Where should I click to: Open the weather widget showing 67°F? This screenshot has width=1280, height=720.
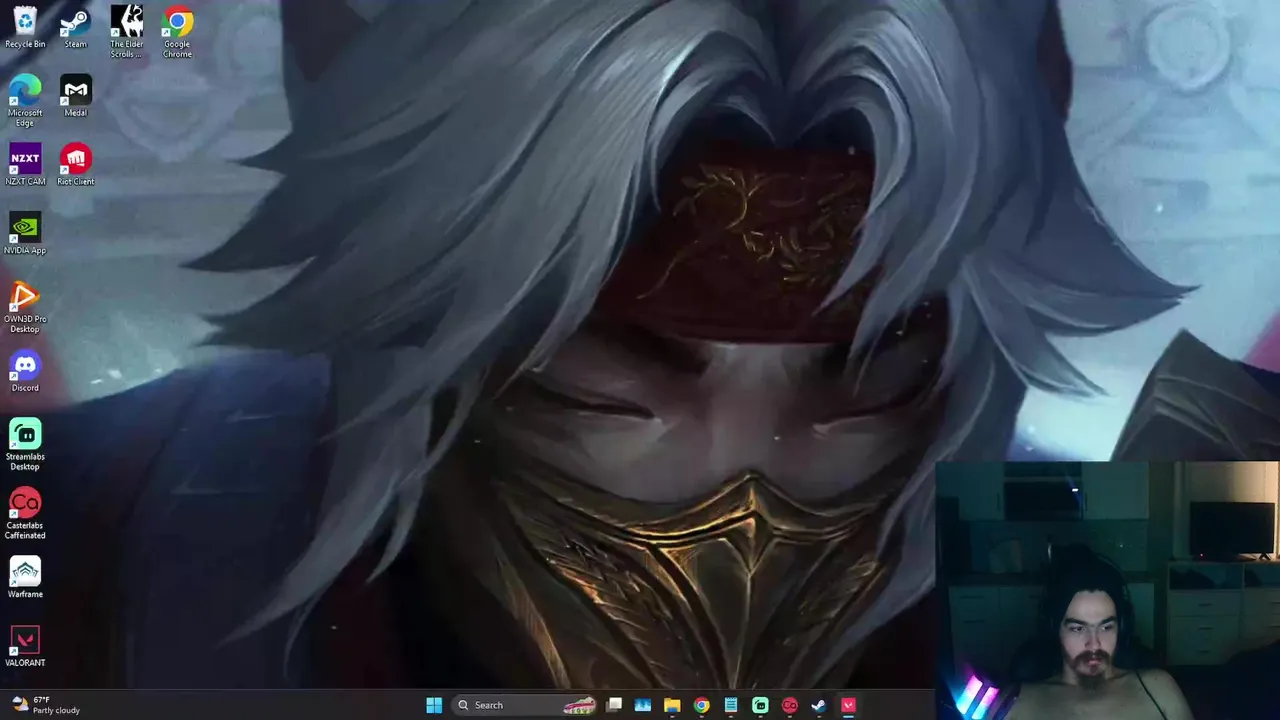pos(45,705)
